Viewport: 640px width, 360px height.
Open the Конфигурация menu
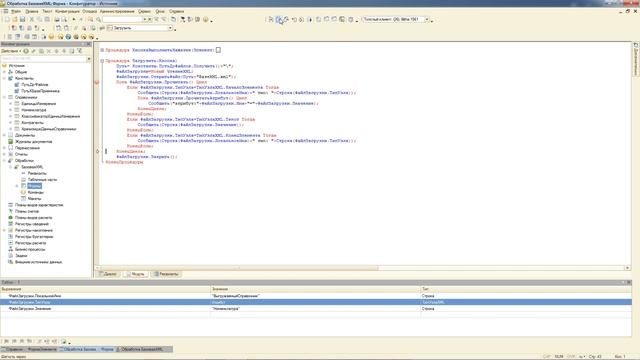click(x=67, y=11)
